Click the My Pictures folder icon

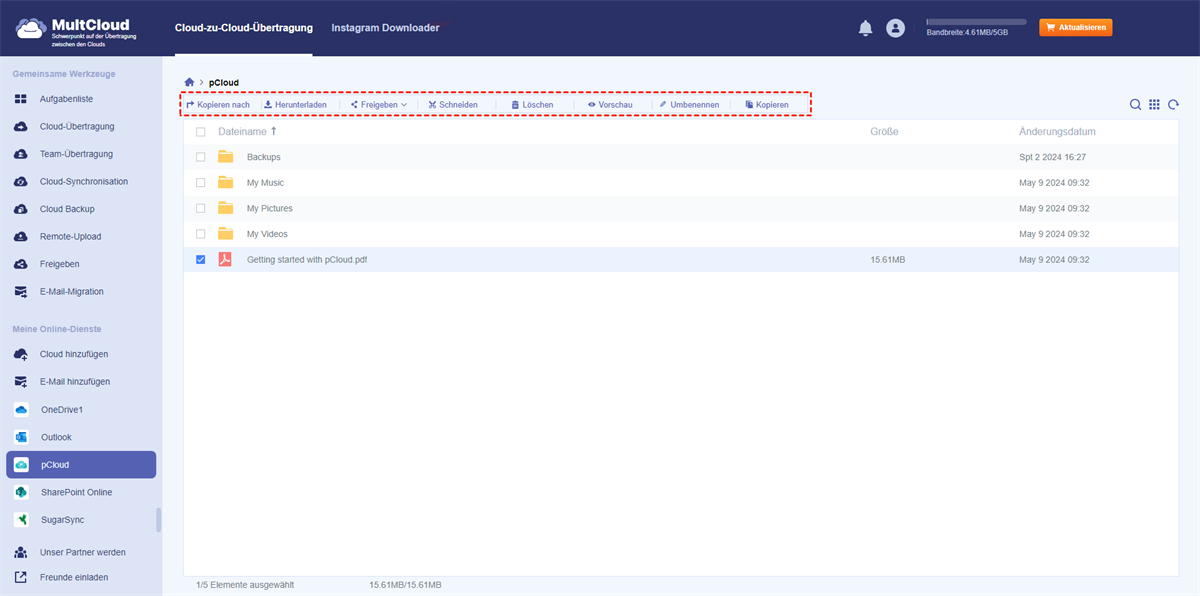(226, 208)
